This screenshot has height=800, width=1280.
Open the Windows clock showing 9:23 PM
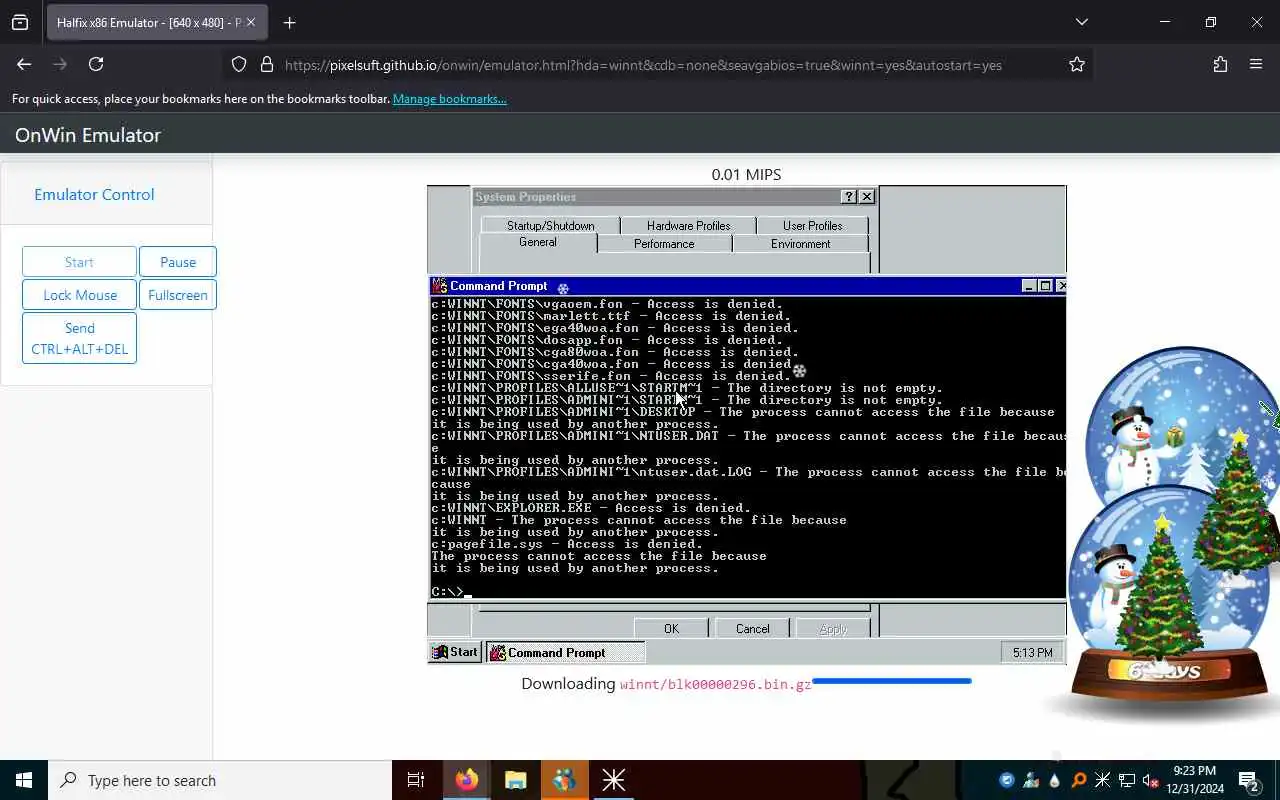tap(1194, 780)
